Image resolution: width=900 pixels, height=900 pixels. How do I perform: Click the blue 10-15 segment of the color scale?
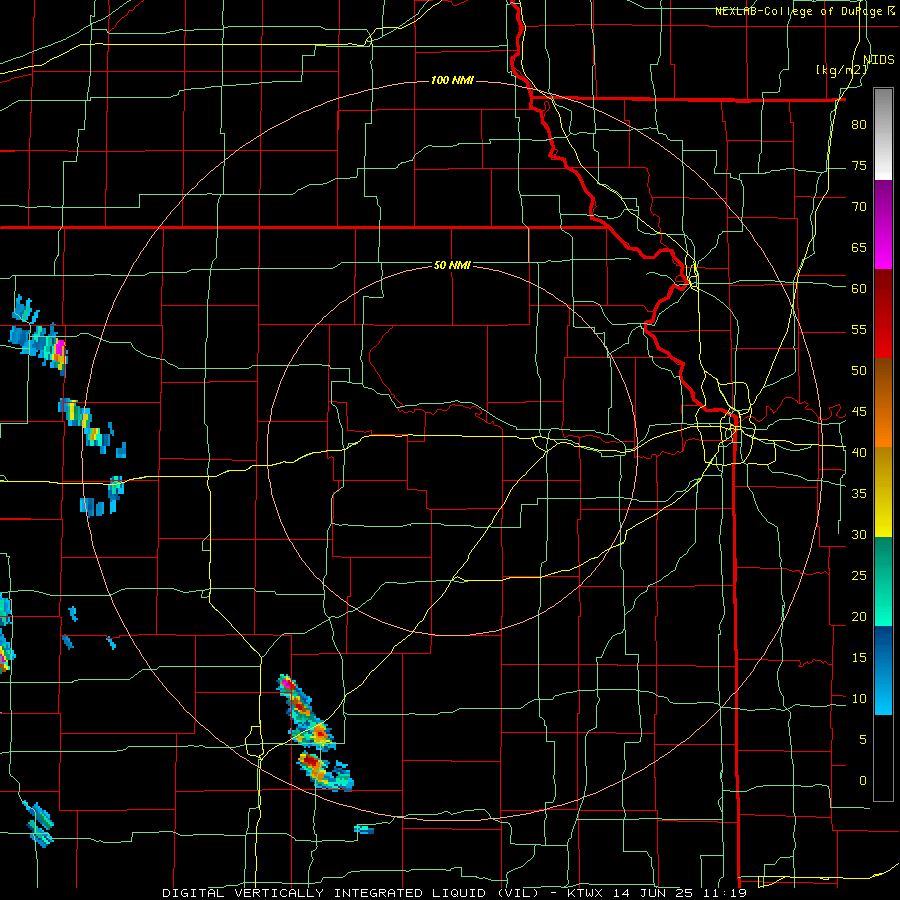(883, 670)
